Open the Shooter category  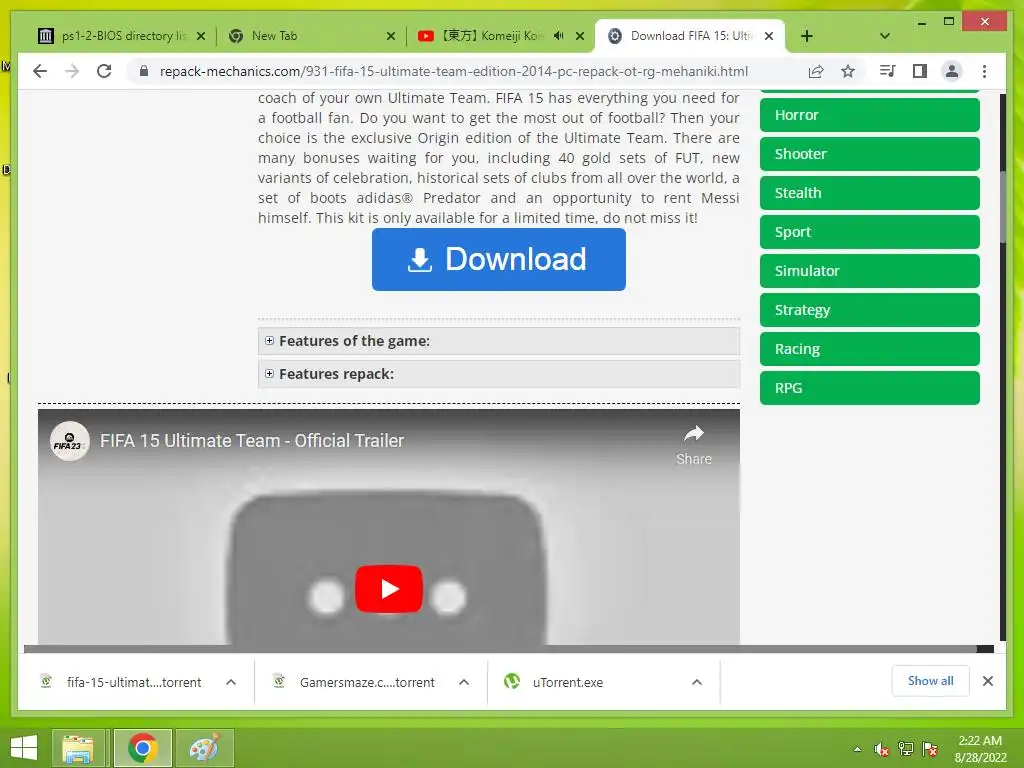870,154
